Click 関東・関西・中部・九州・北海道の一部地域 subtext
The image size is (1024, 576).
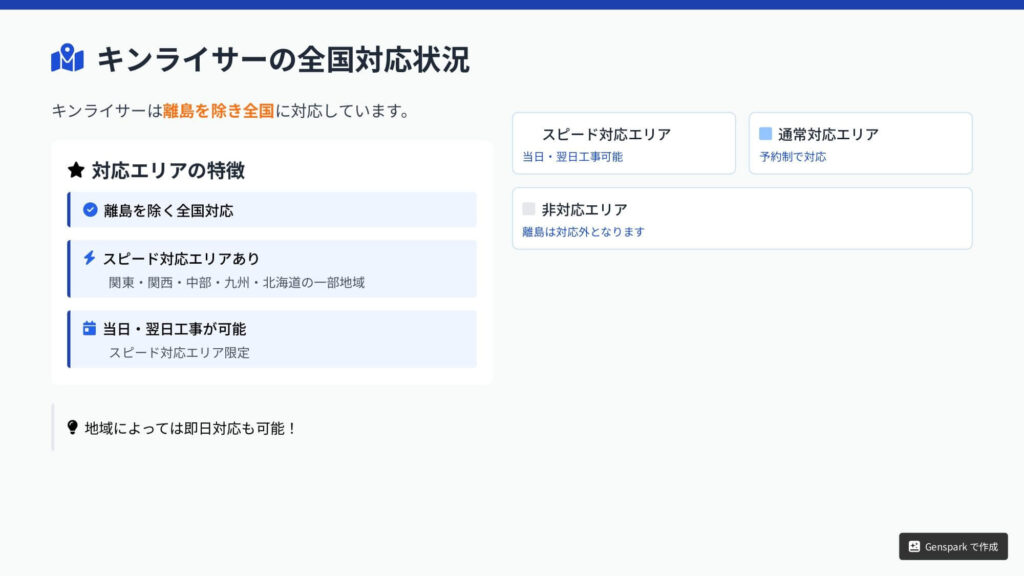[236, 283]
